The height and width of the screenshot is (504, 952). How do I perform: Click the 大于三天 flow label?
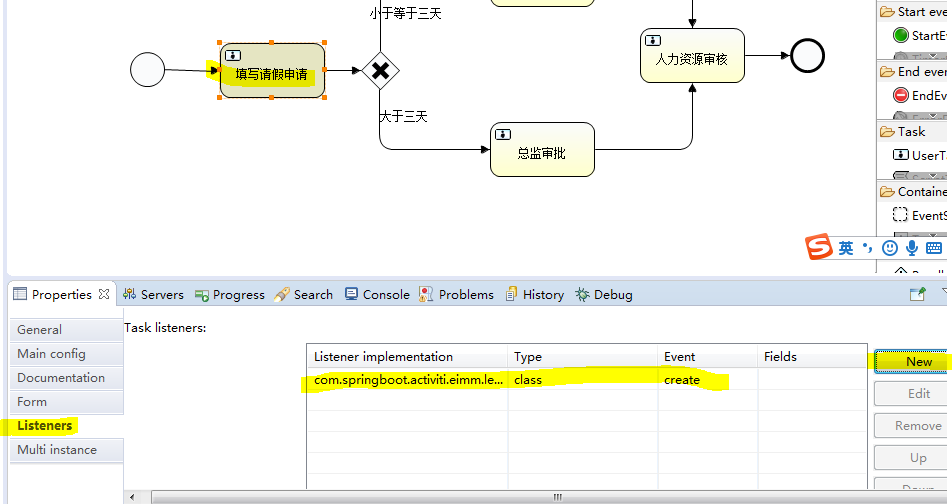coord(403,116)
